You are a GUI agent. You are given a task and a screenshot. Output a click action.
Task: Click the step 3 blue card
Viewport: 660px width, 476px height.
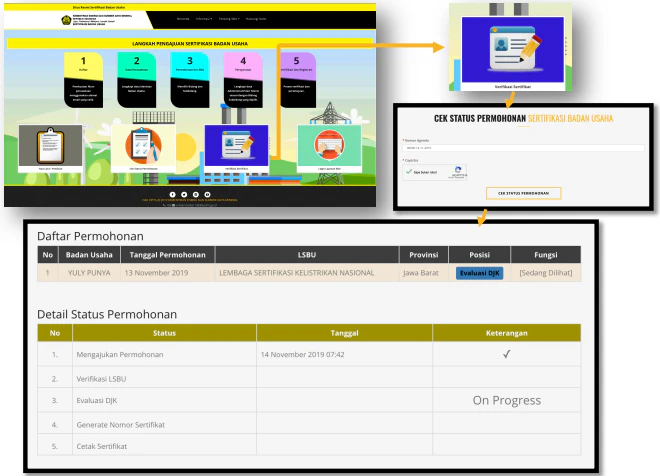tap(189, 66)
